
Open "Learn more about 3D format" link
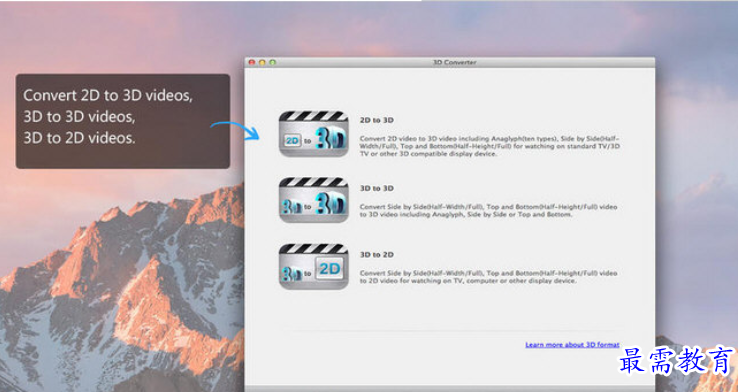point(572,345)
